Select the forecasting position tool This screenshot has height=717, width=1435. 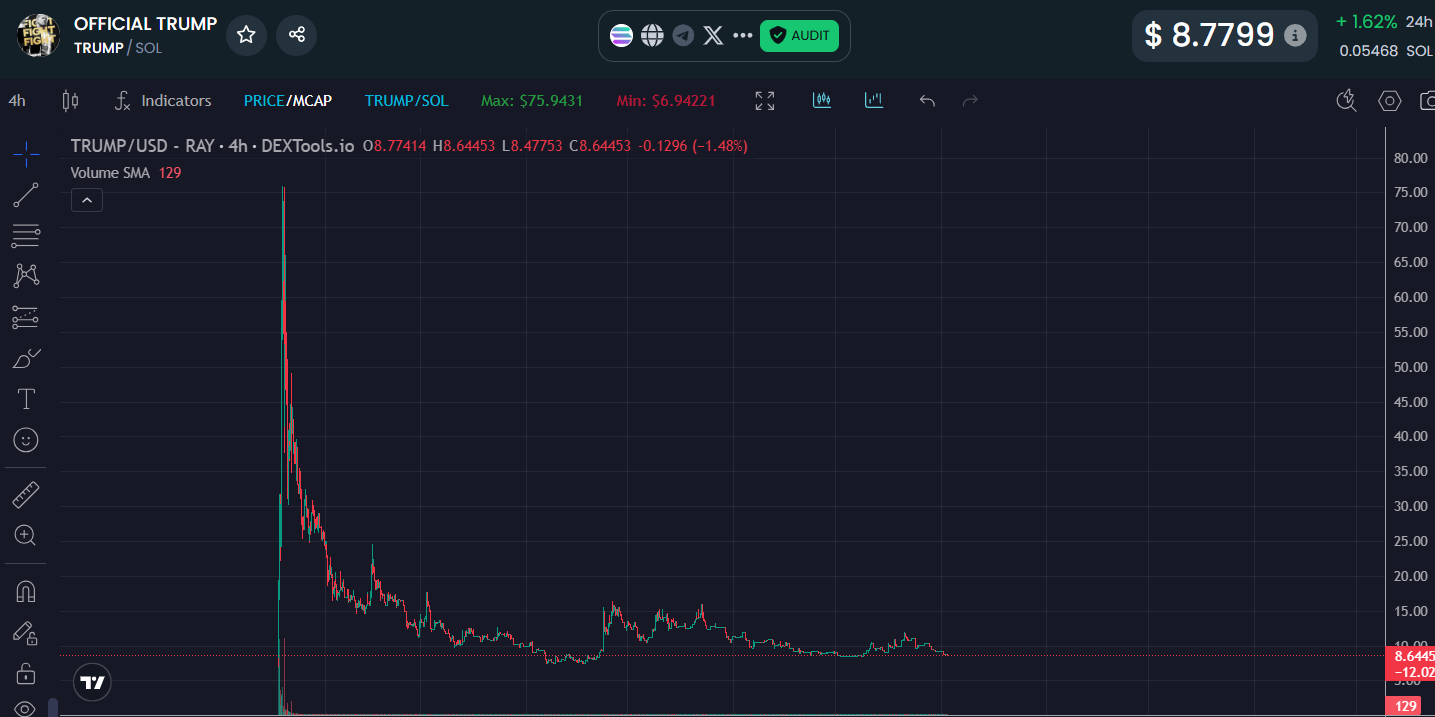(26, 317)
